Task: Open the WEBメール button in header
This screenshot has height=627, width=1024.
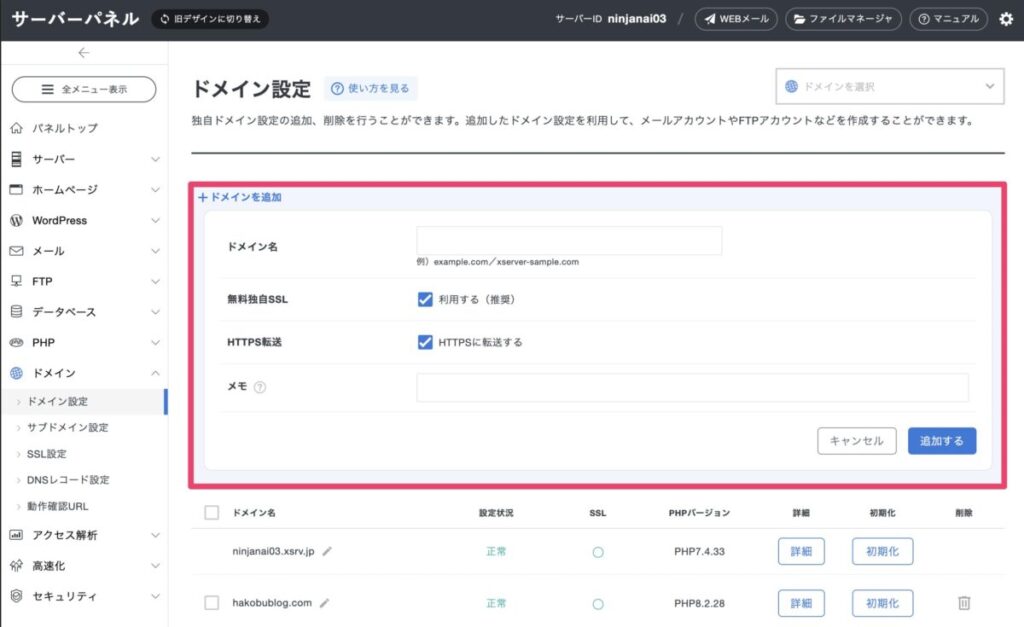Action: (x=736, y=19)
